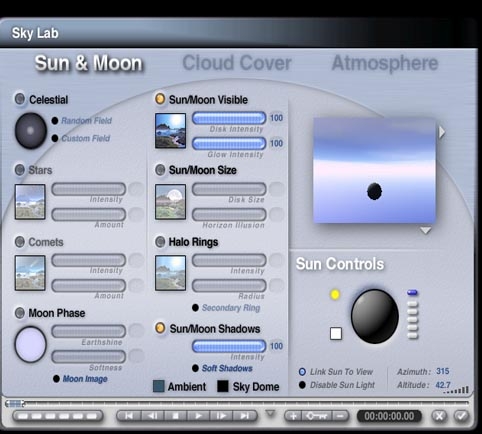
Task: Click the Stars Intensity slider
Action: coord(89,189)
